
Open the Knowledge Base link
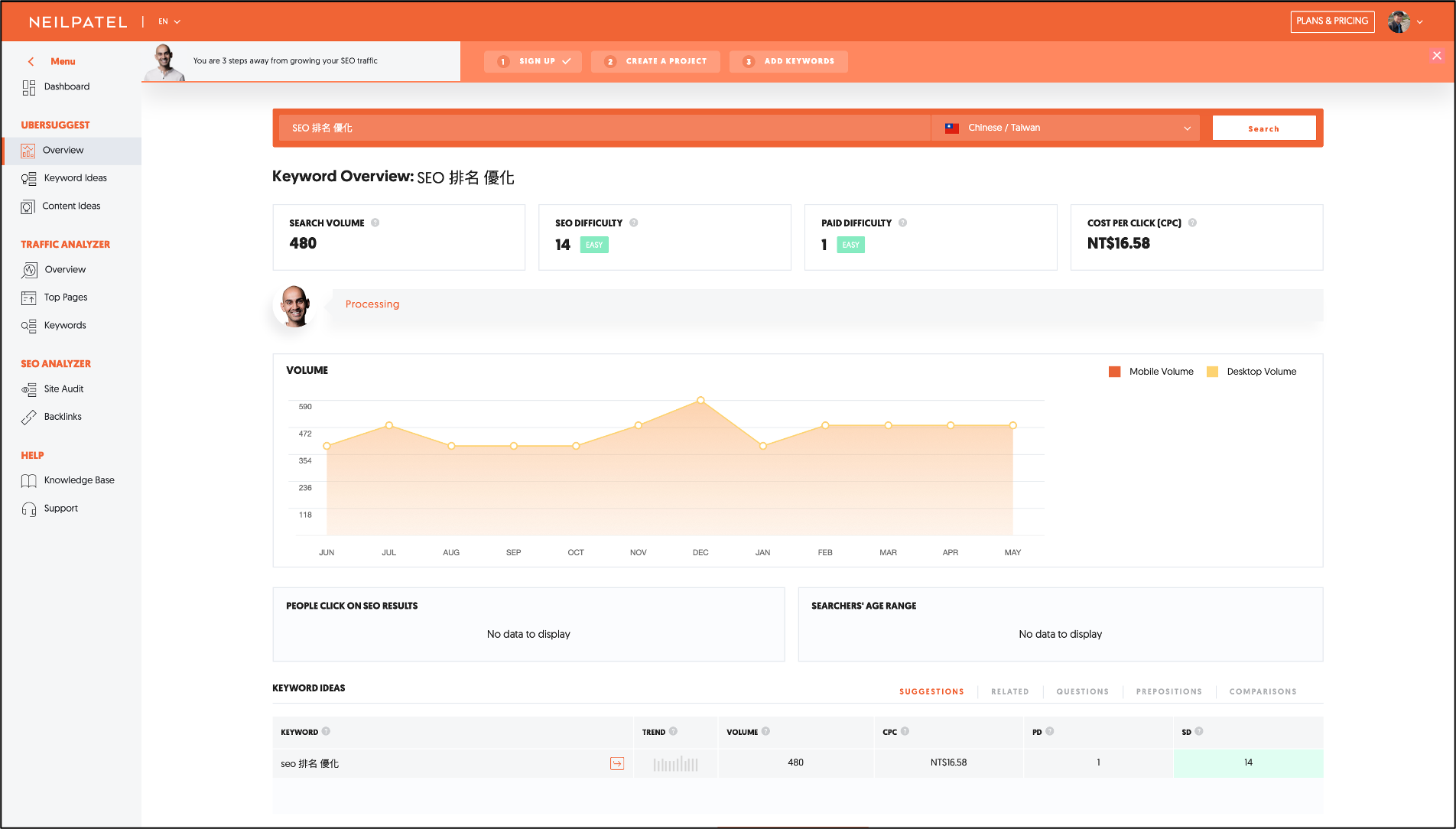(x=79, y=480)
